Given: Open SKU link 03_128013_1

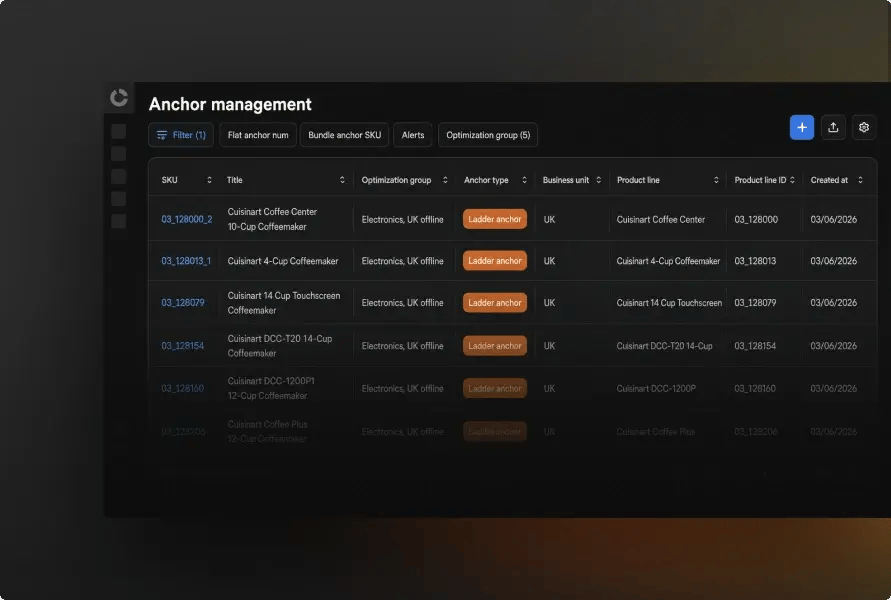Looking at the screenshot, I should (x=186, y=261).
